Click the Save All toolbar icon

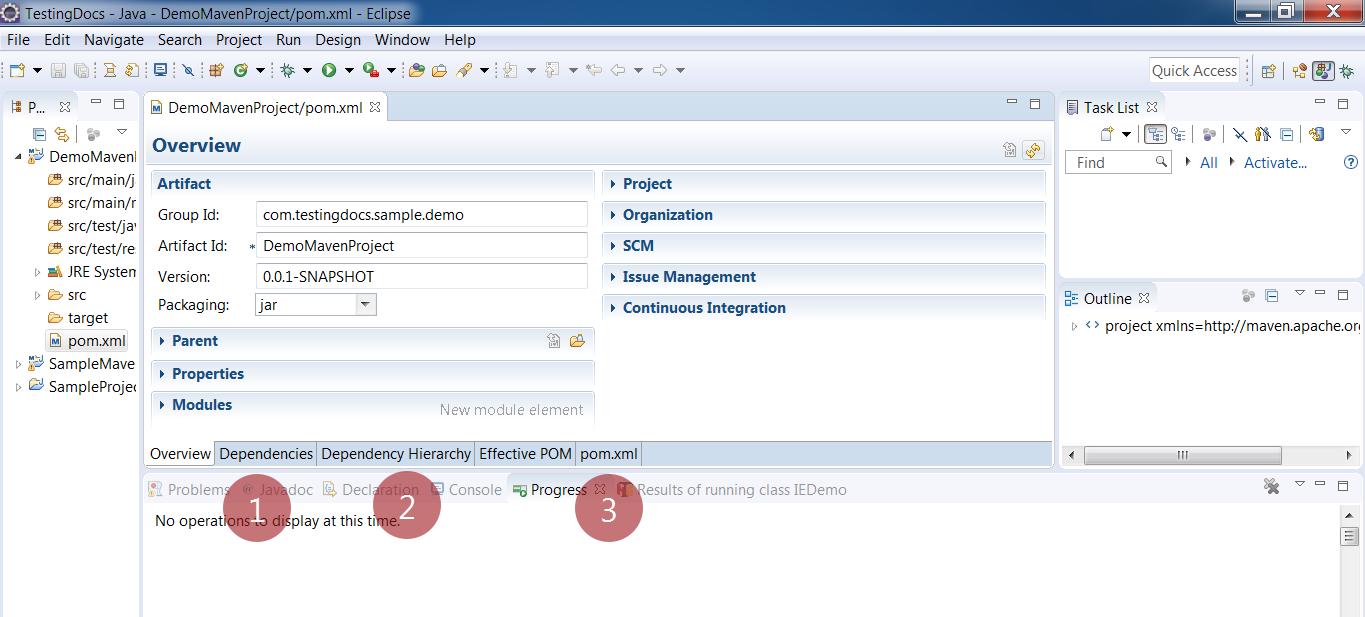81,70
